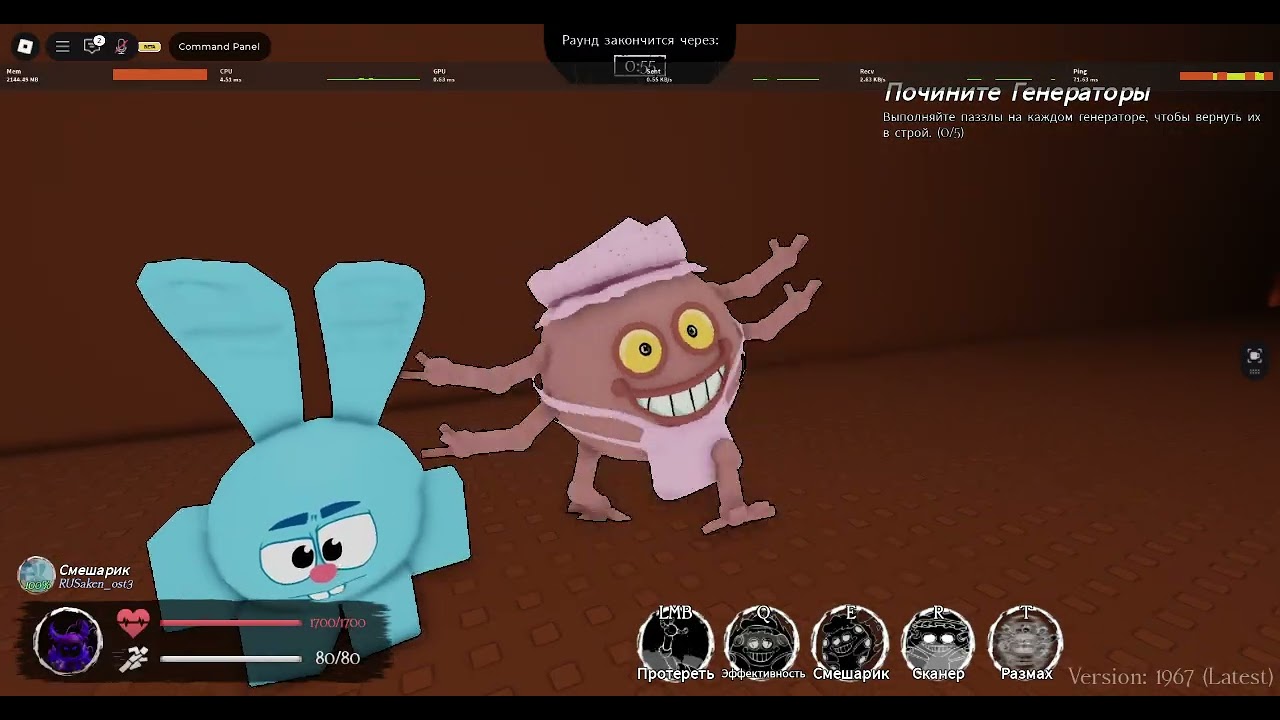Click the Version: 1967 (Latest) text
1280x720 pixels.
pyautogui.click(x=1170, y=677)
